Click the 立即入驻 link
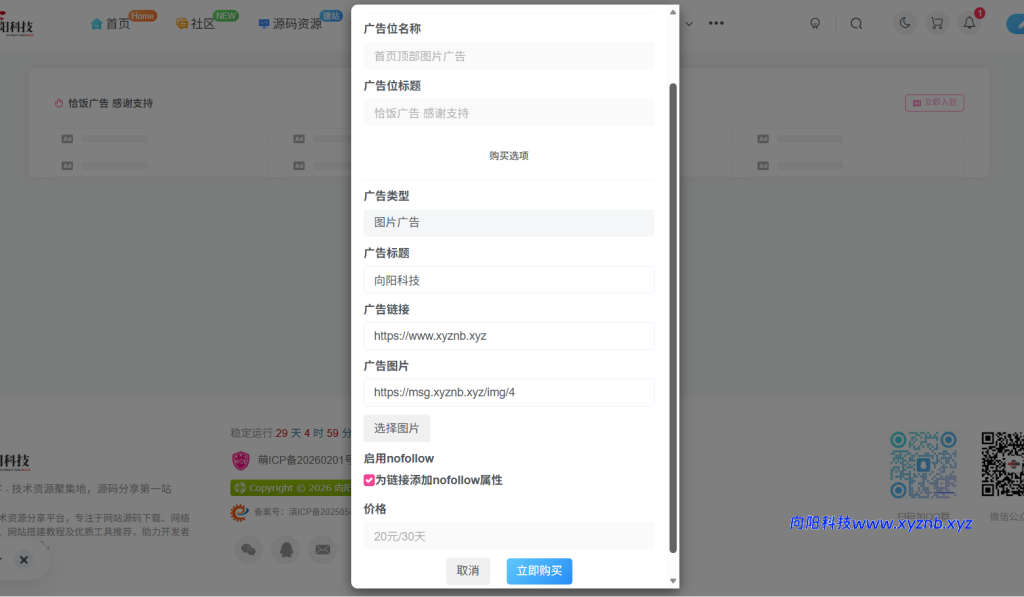 point(934,103)
